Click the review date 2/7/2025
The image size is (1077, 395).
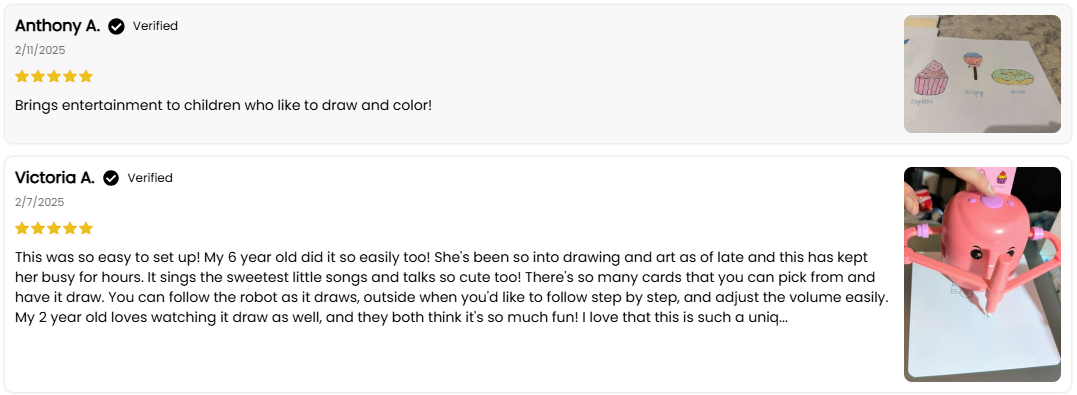39,202
